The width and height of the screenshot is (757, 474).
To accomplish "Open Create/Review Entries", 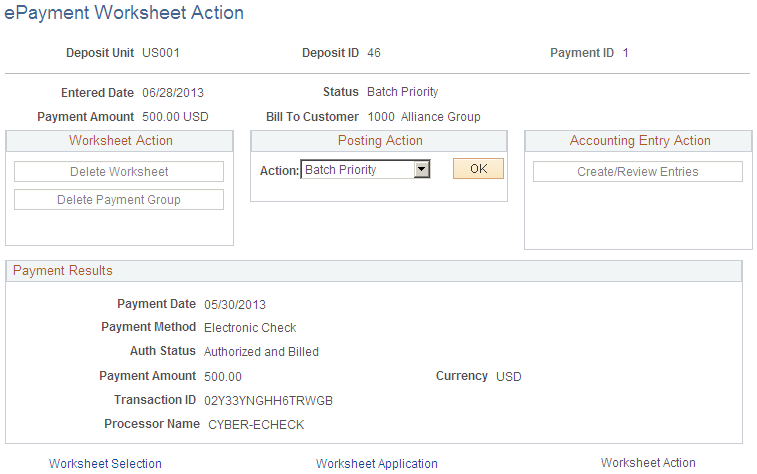I will [x=637, y=172].
